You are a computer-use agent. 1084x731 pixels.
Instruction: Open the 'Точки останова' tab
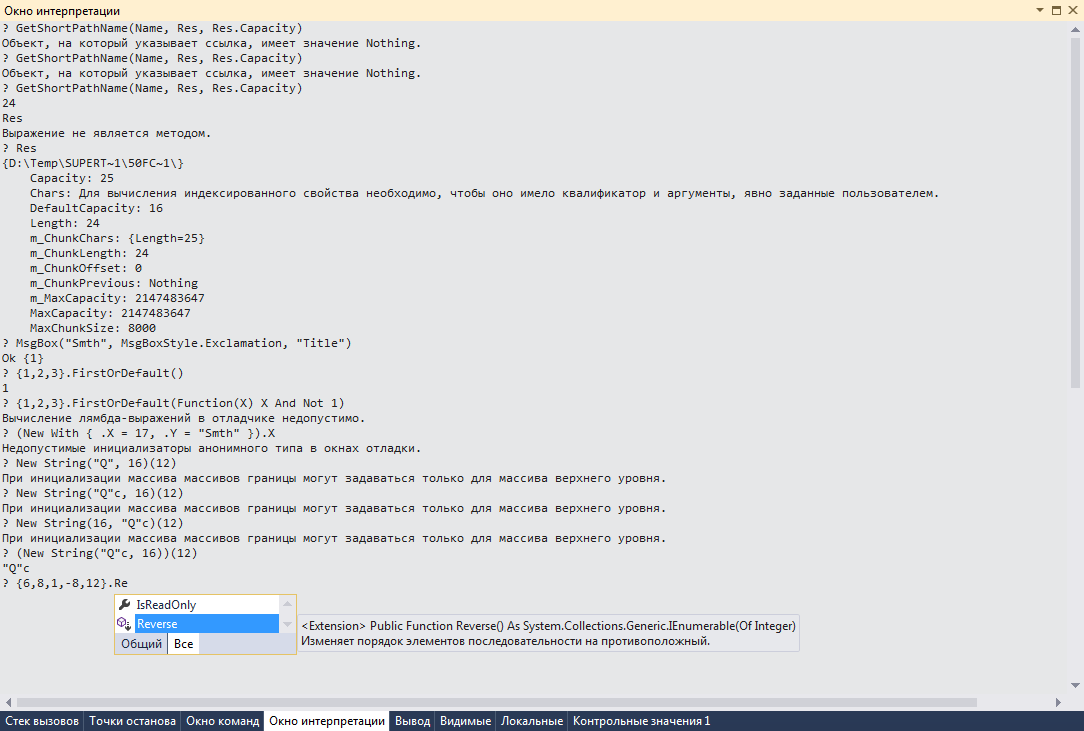[132, 721]
